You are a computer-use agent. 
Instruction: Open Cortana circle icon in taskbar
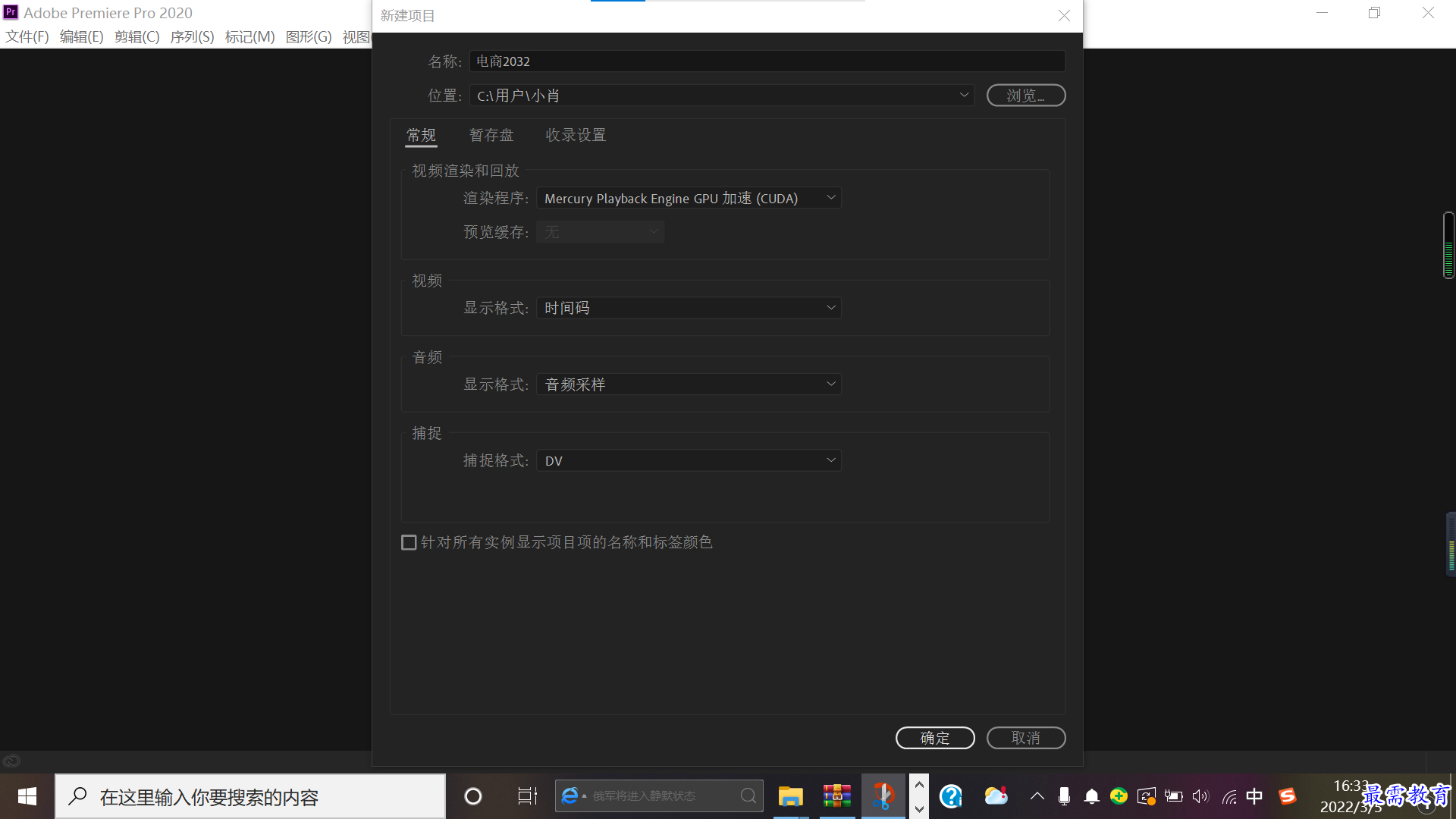(x=473, y=796)
